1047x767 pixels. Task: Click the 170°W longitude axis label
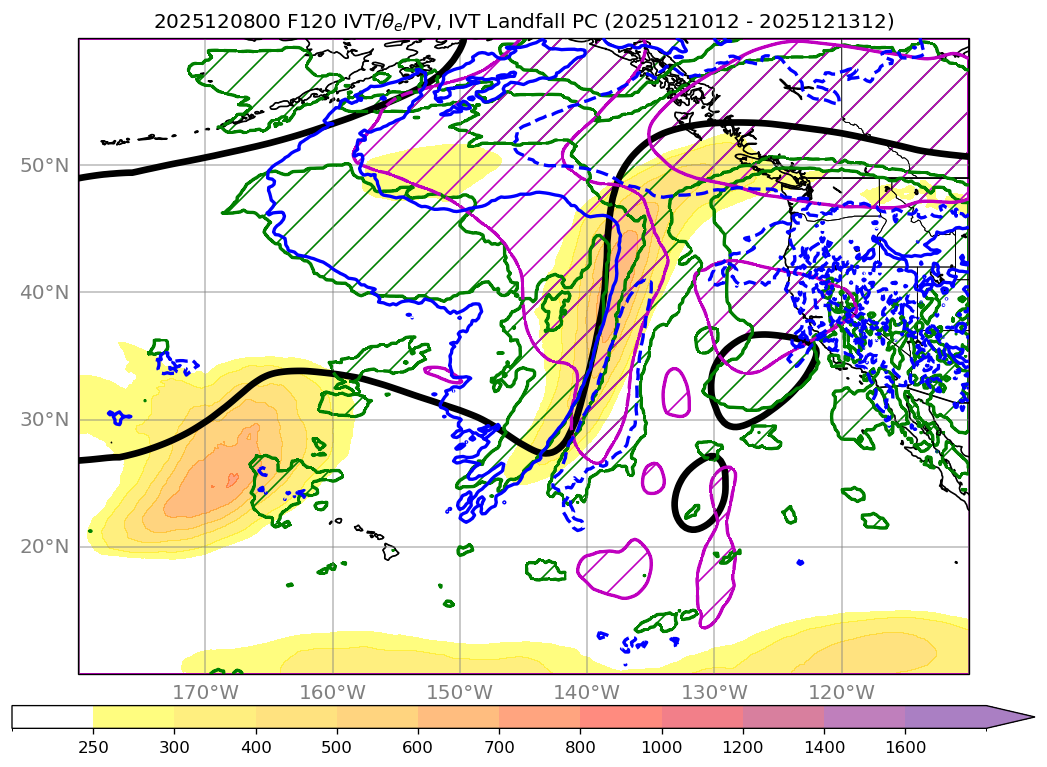[205, 693]
